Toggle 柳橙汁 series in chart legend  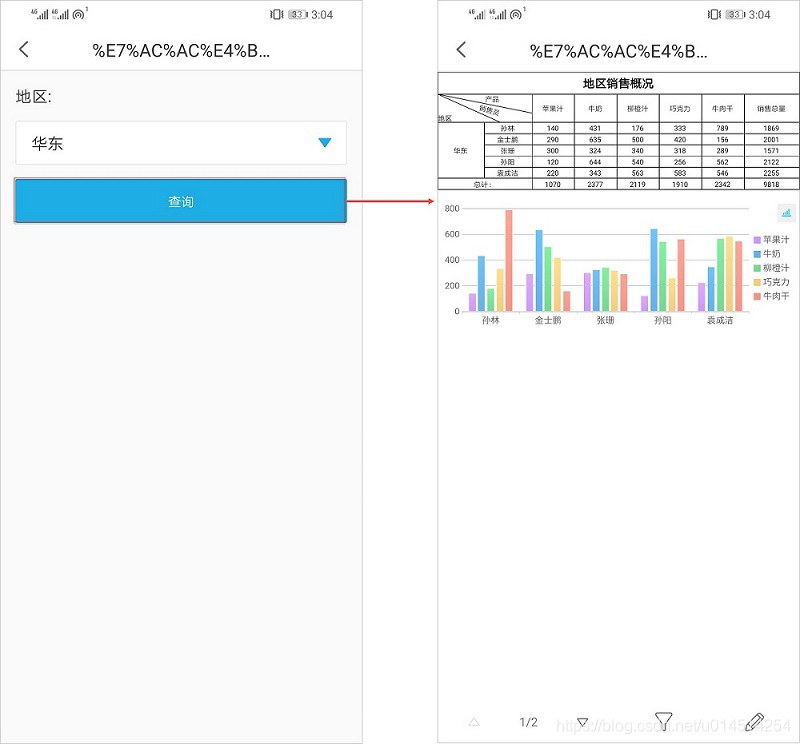coord(771,268)
